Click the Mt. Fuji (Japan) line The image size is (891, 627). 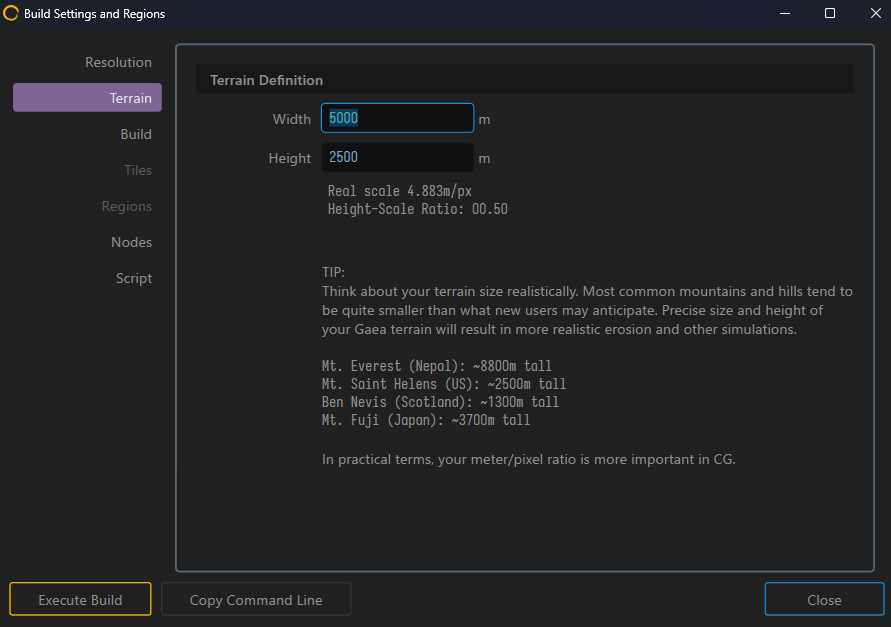[426, 420]
